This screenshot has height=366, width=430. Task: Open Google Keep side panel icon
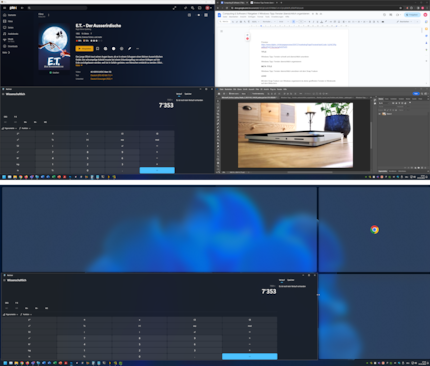[426, 29]
